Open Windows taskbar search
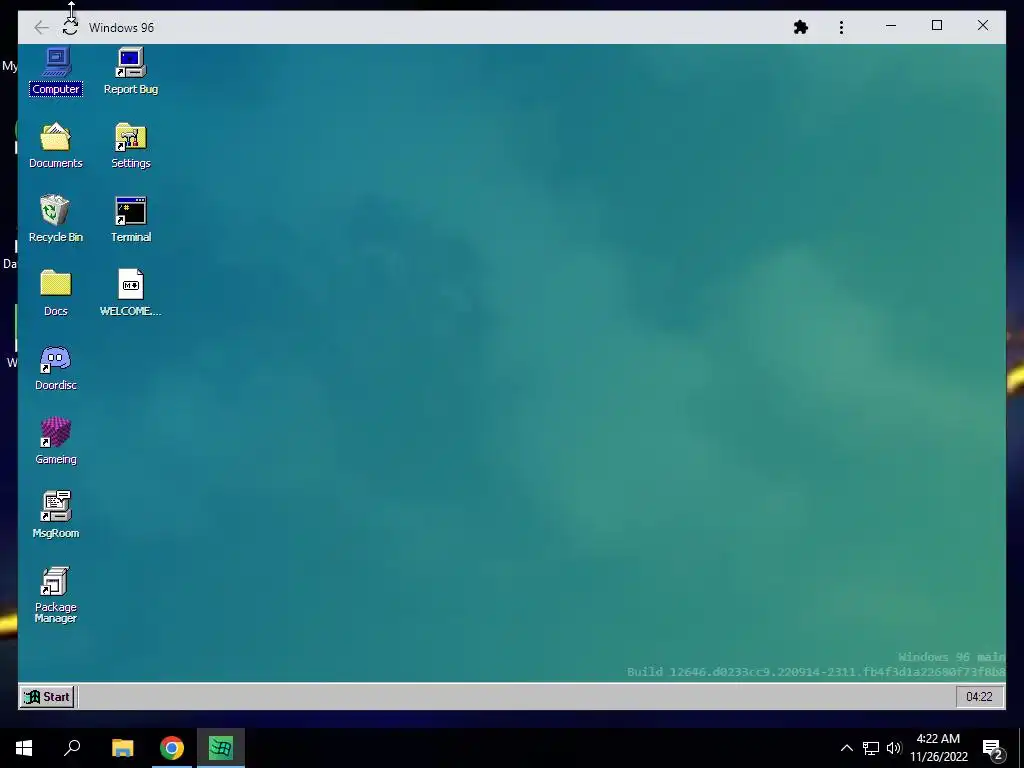The width and height of the screenshot is (1024, 768). pos(72,748)
